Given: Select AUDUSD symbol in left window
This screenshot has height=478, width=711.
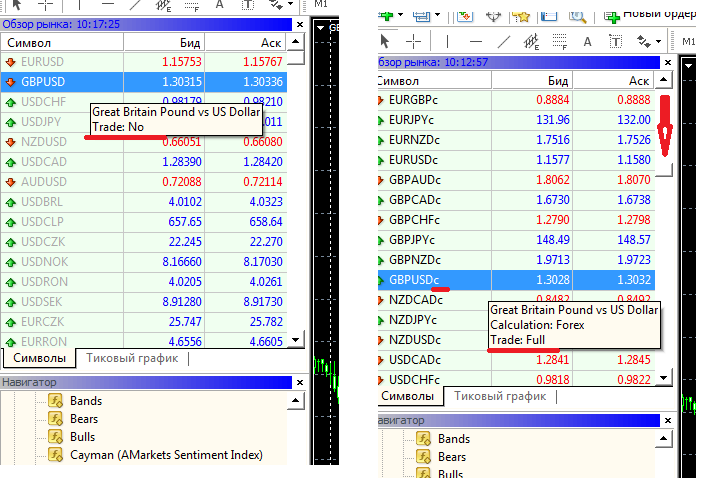Looking at the screenshot, I should (x=44, y=182).
